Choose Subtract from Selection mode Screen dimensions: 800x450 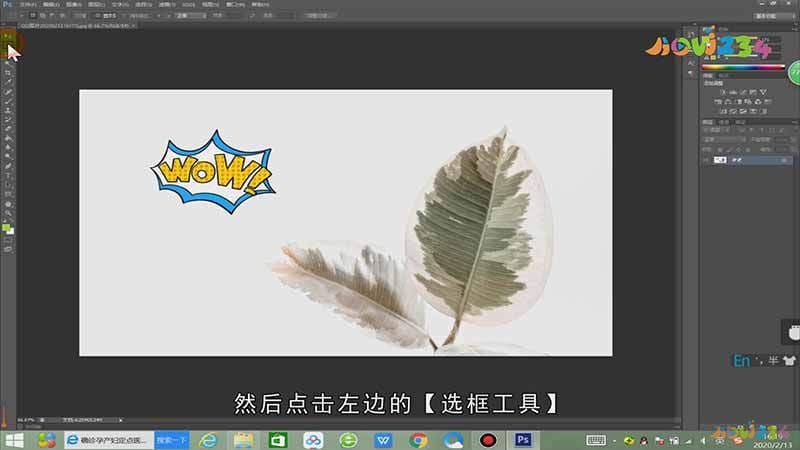[x=52, y=15]
